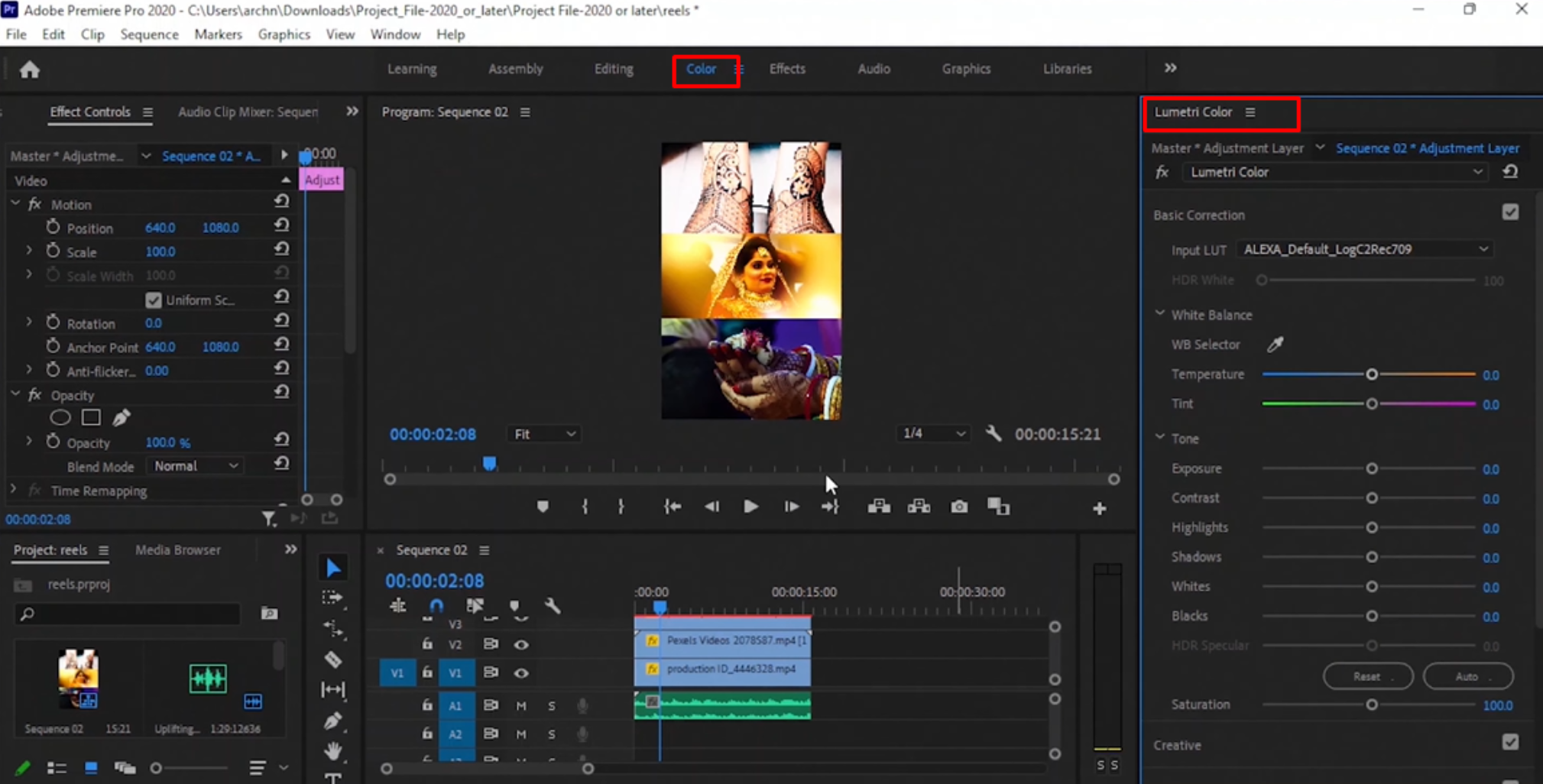The image size is (1543, 784).
Task: Open the Fit zoom level dropdown
Action: click(543, 433)
